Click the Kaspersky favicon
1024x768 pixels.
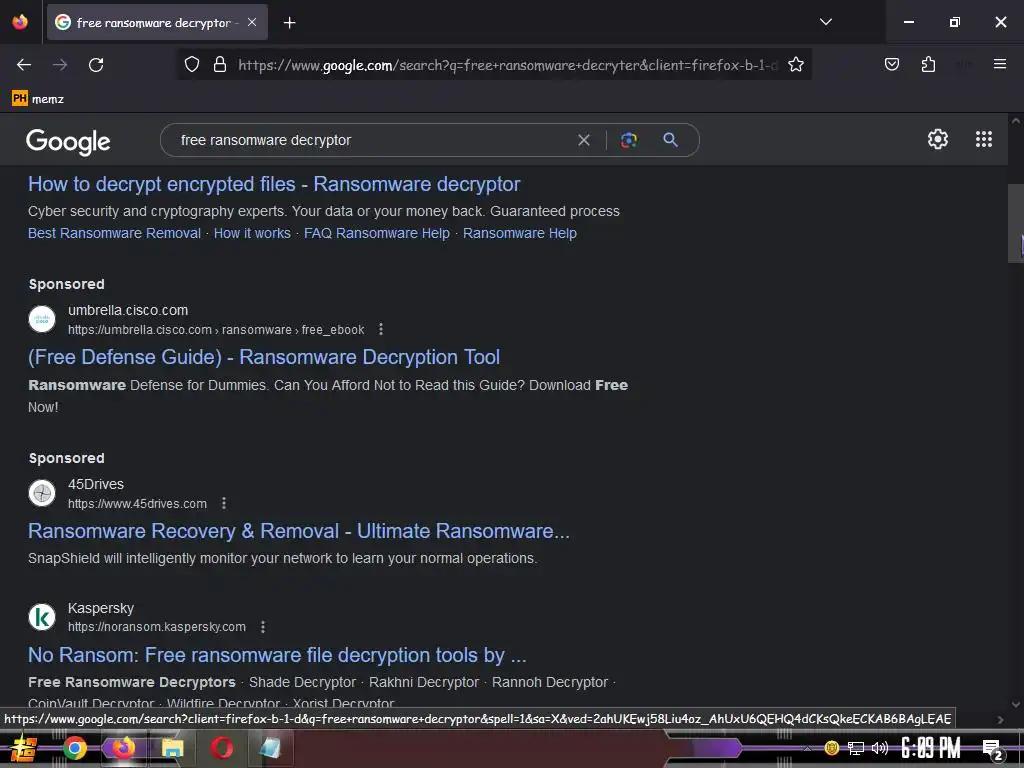[42, 617]
